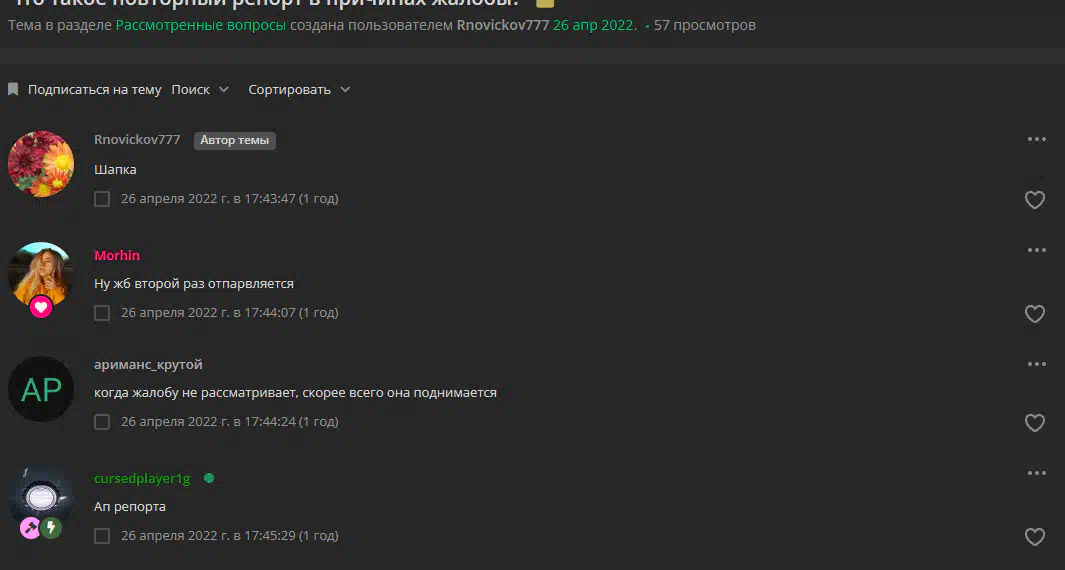Tick the checkbox on Rnovickov777's post
1065x570 pixels.
point(102,199)
